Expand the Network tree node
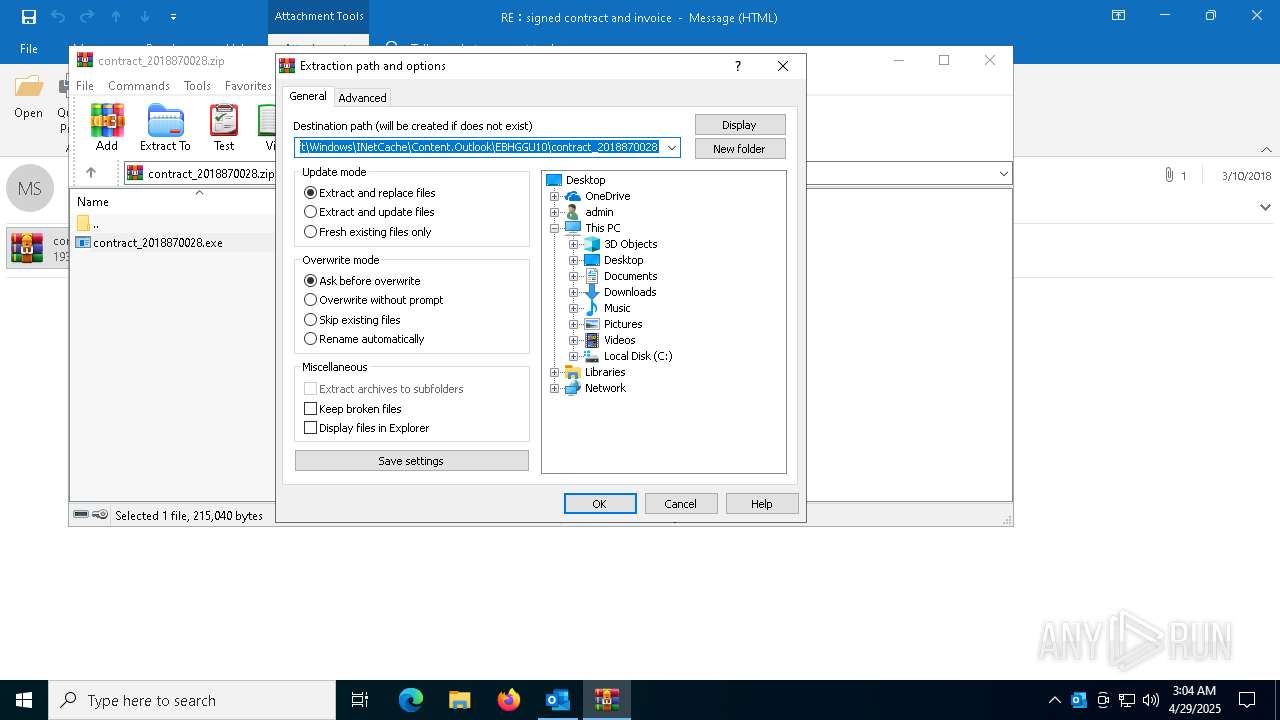The image size is (1280, 720). pyautogui.click(x=554, y=388)
